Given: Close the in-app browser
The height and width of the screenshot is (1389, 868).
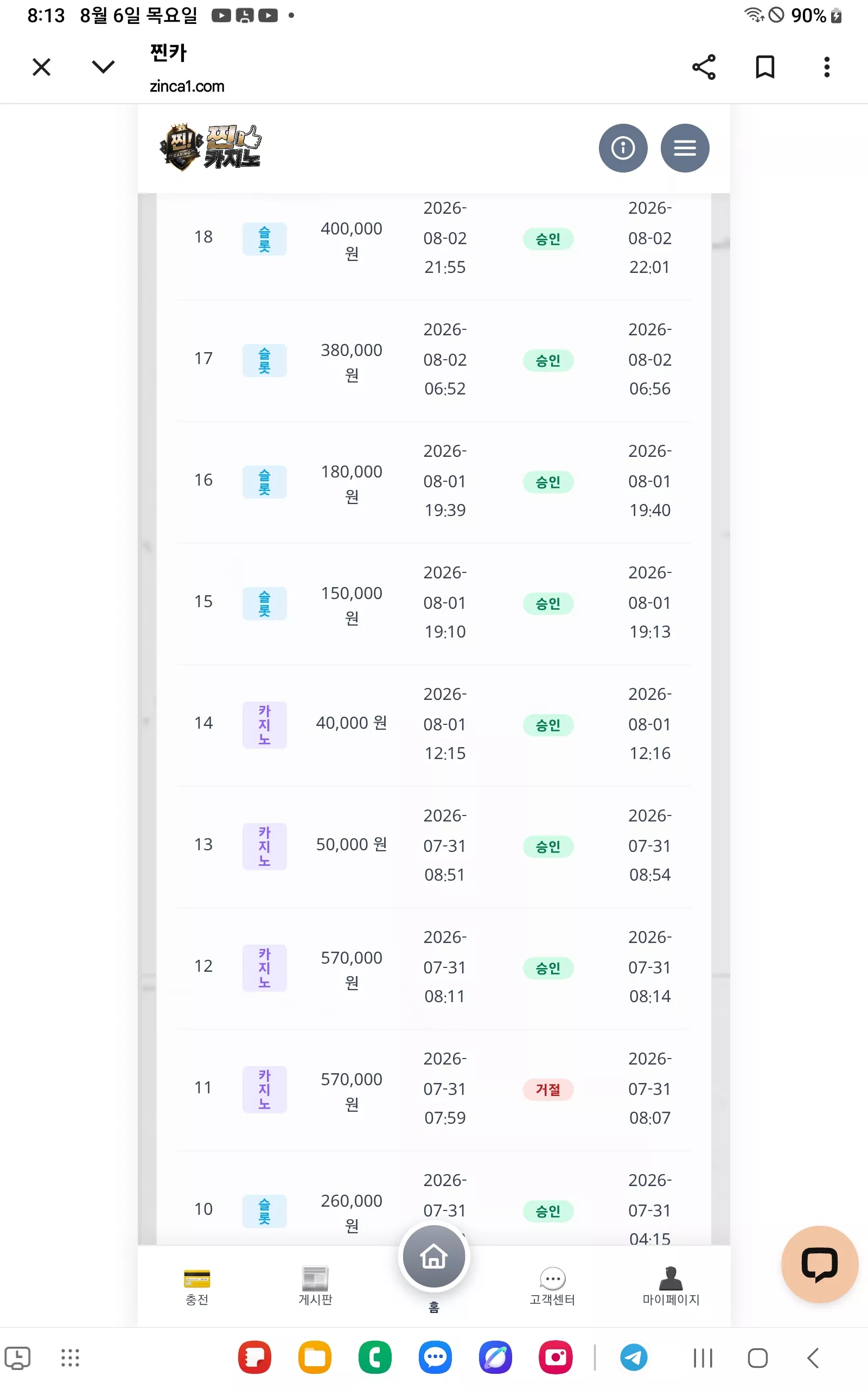Looking at the screenshot, I should (x=41, y=67).
